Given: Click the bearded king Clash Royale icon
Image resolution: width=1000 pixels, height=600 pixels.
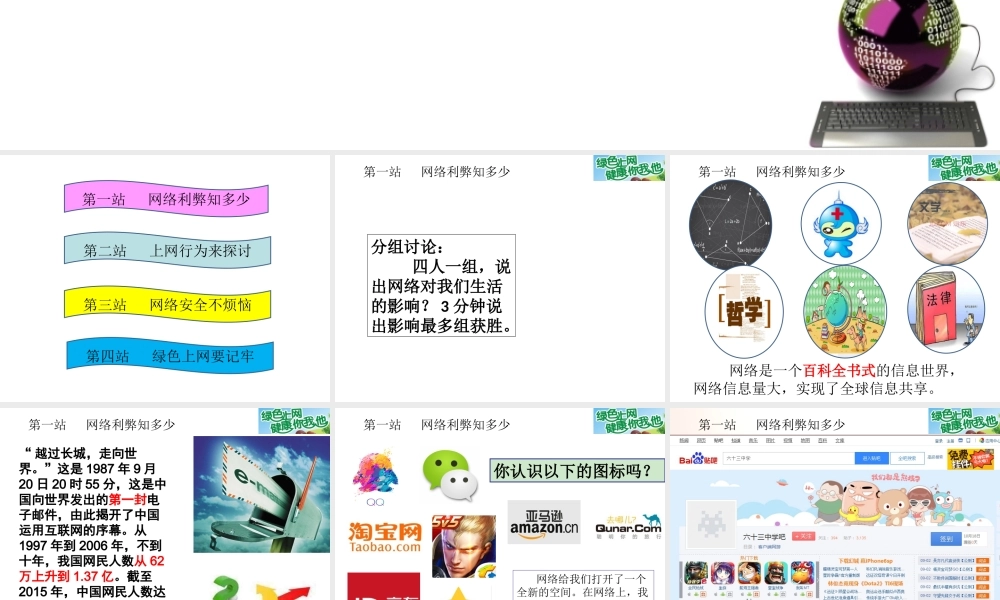Looking at the screenshot, I should tap(776, 573).
